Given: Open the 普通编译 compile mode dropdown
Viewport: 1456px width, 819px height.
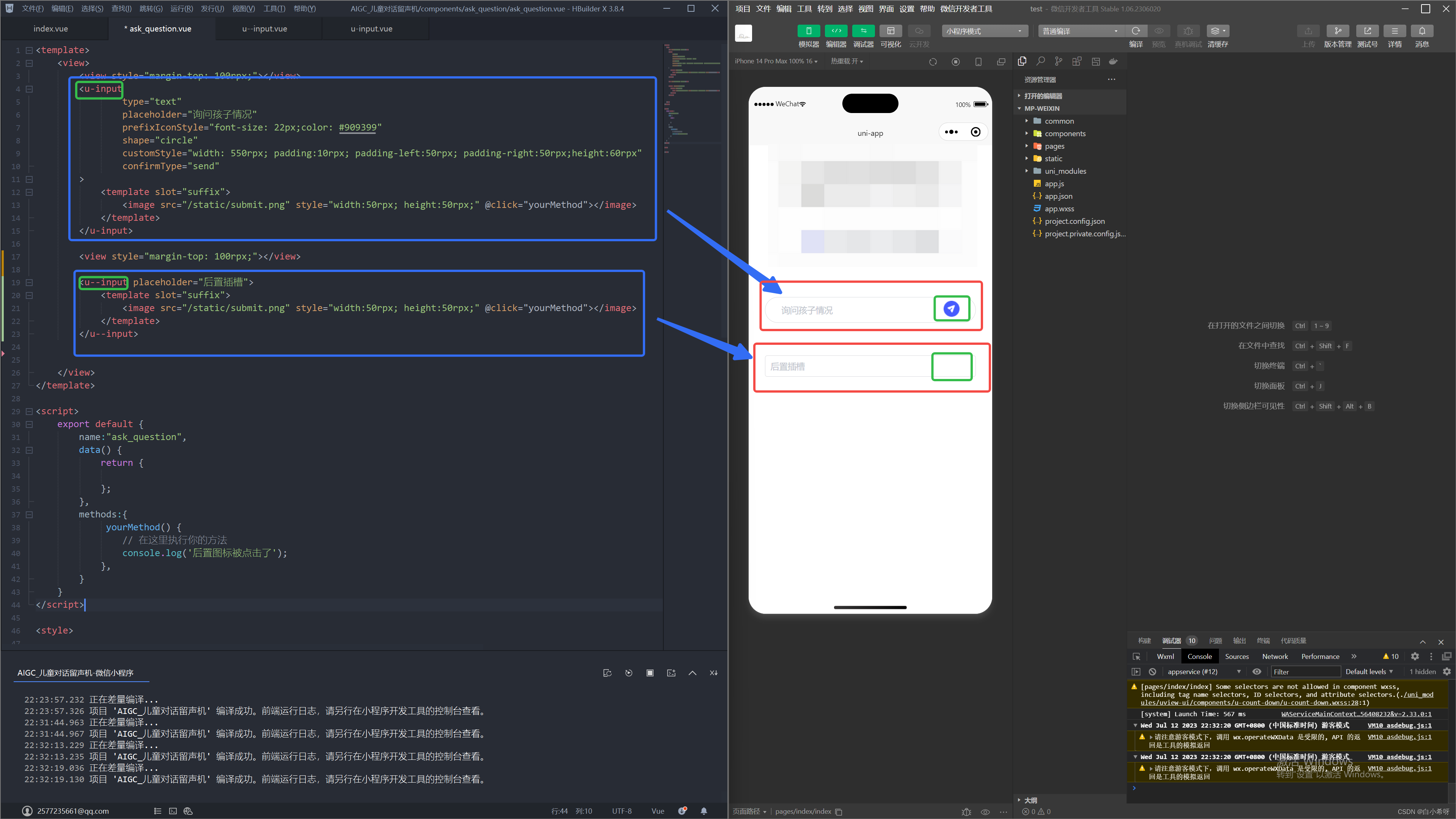Looking at the screenshot, I should coord(1081,31).
